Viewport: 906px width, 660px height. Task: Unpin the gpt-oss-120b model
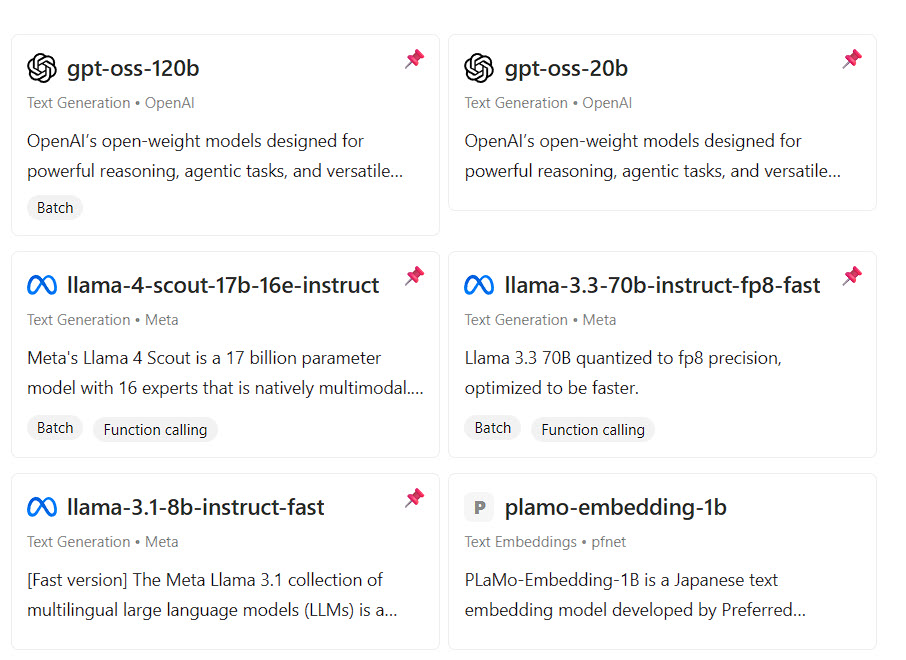pyautogui.click(x=414, y=59)
